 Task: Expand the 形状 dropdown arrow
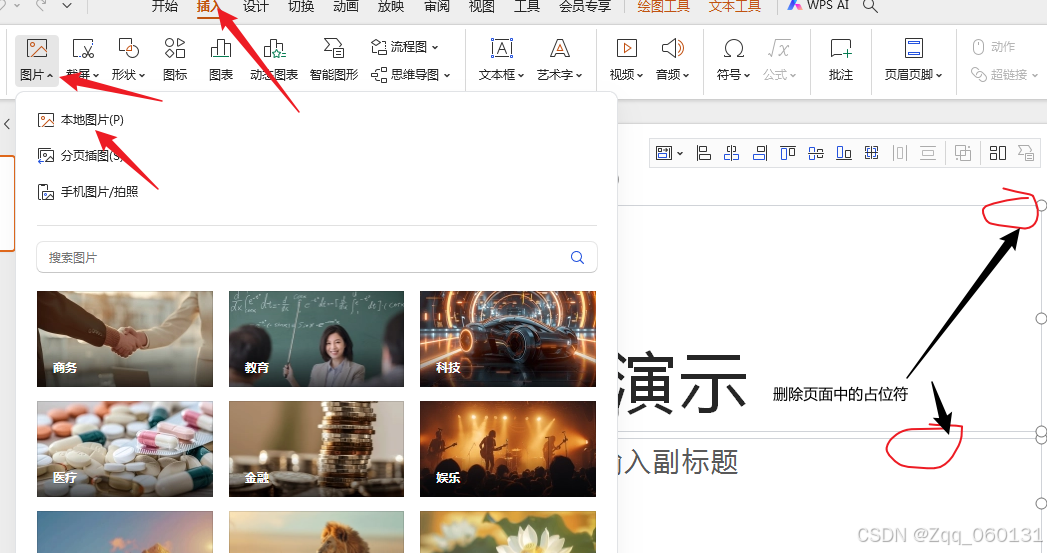coord(142,75)
